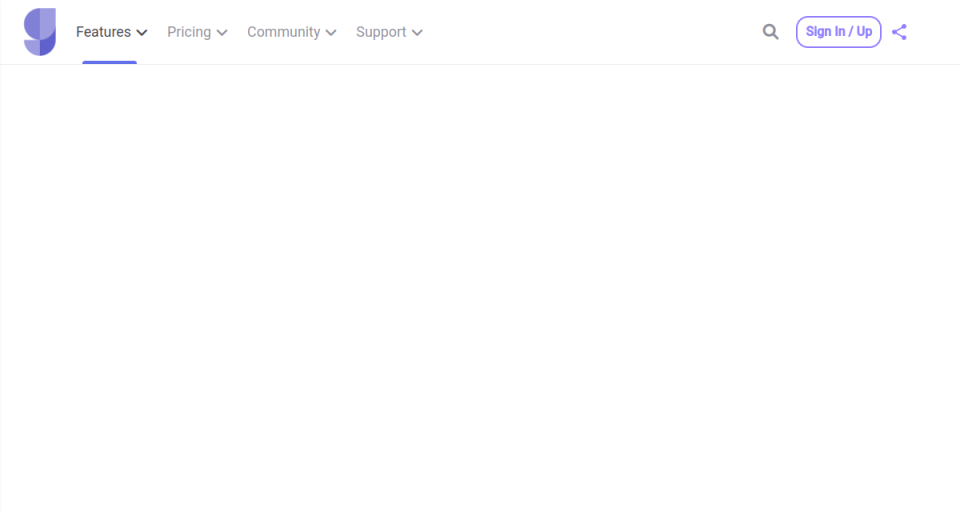Click the blank page content area
Screen dimensions: 960x512
[x=480, y=288]
